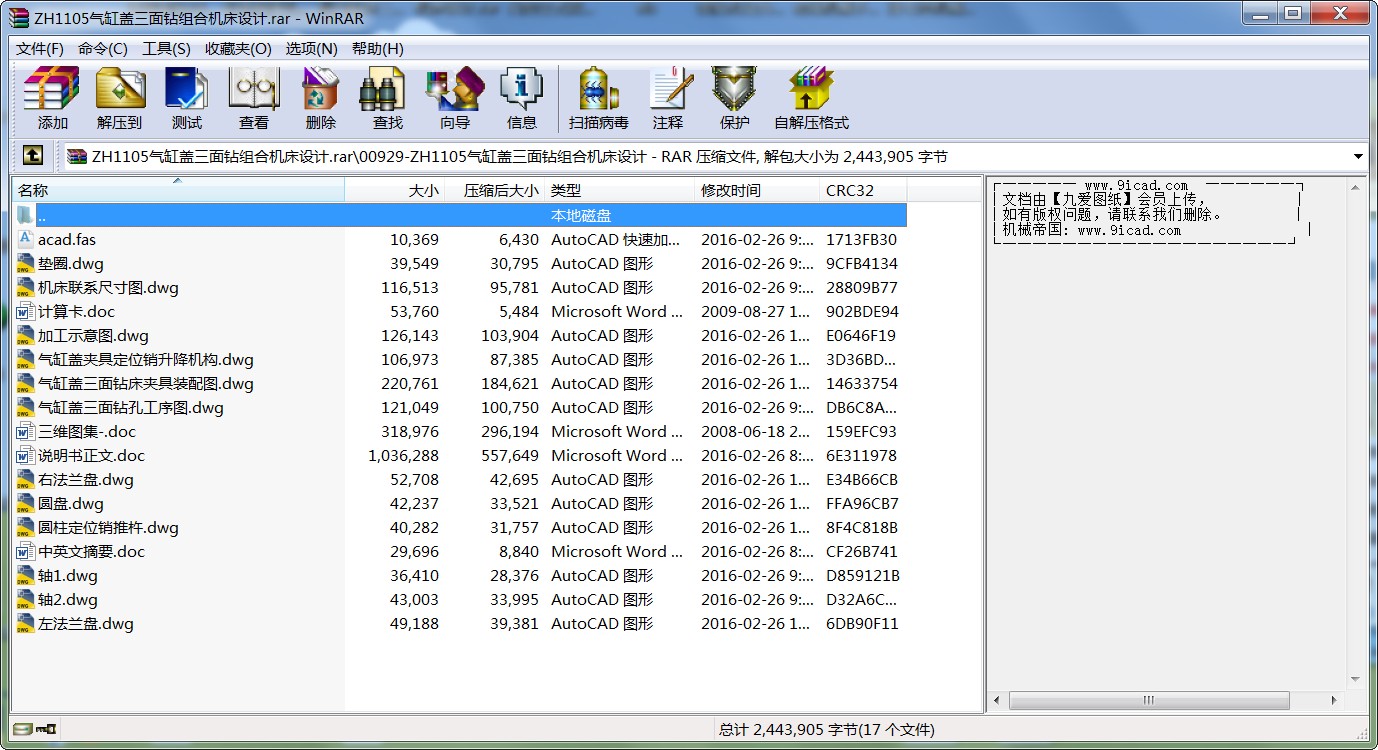The height and width of the screenshot is (750, 1378).
Task: Select file 右法兰盘.dwg
Action: tap(86, 479)
